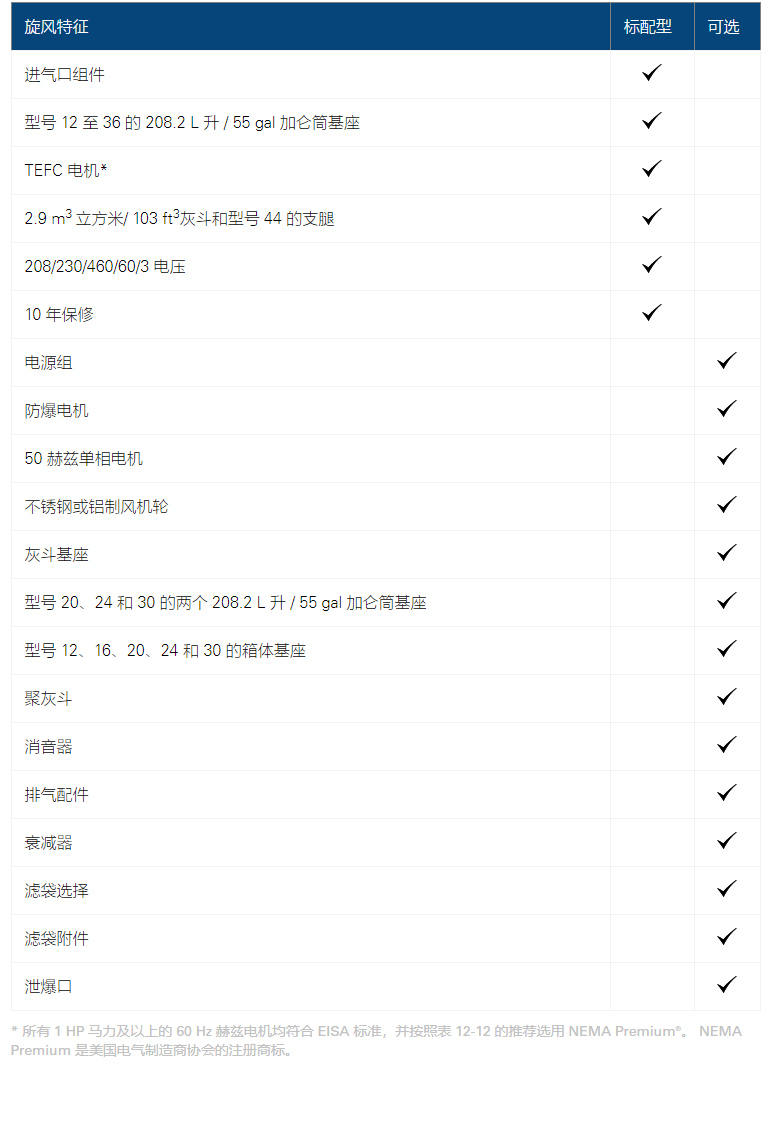The height and width of the screenshot is (1133, 776).
Task: Click the checkmark for 电源组 option
Action: click(x=727, y=361)
